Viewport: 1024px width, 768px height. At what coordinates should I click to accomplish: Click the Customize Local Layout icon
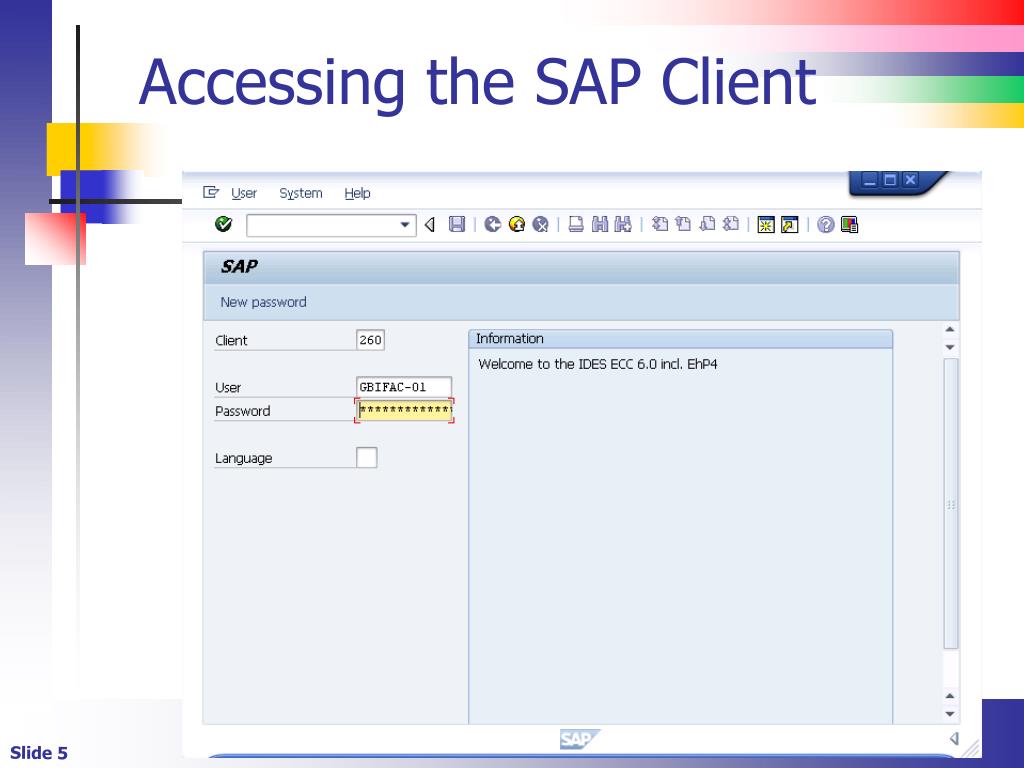(850, 225)
